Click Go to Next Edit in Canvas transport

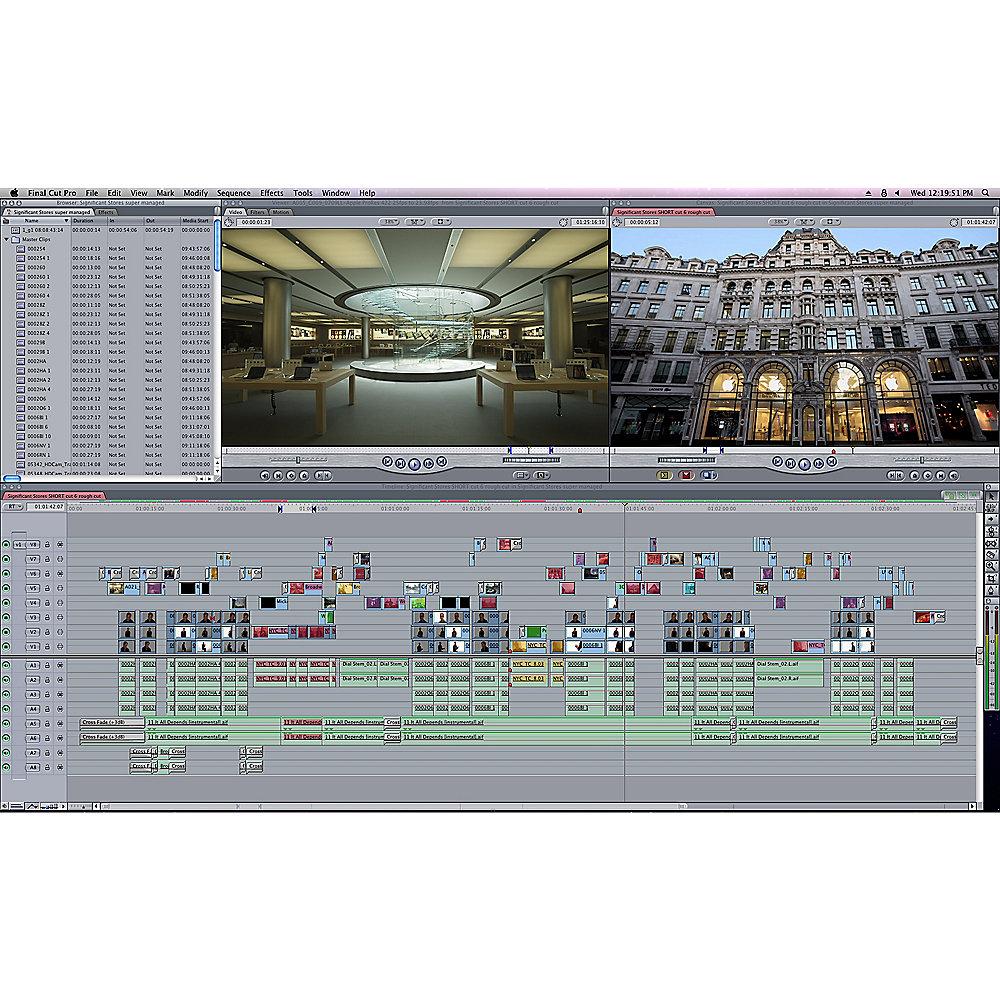831,462
